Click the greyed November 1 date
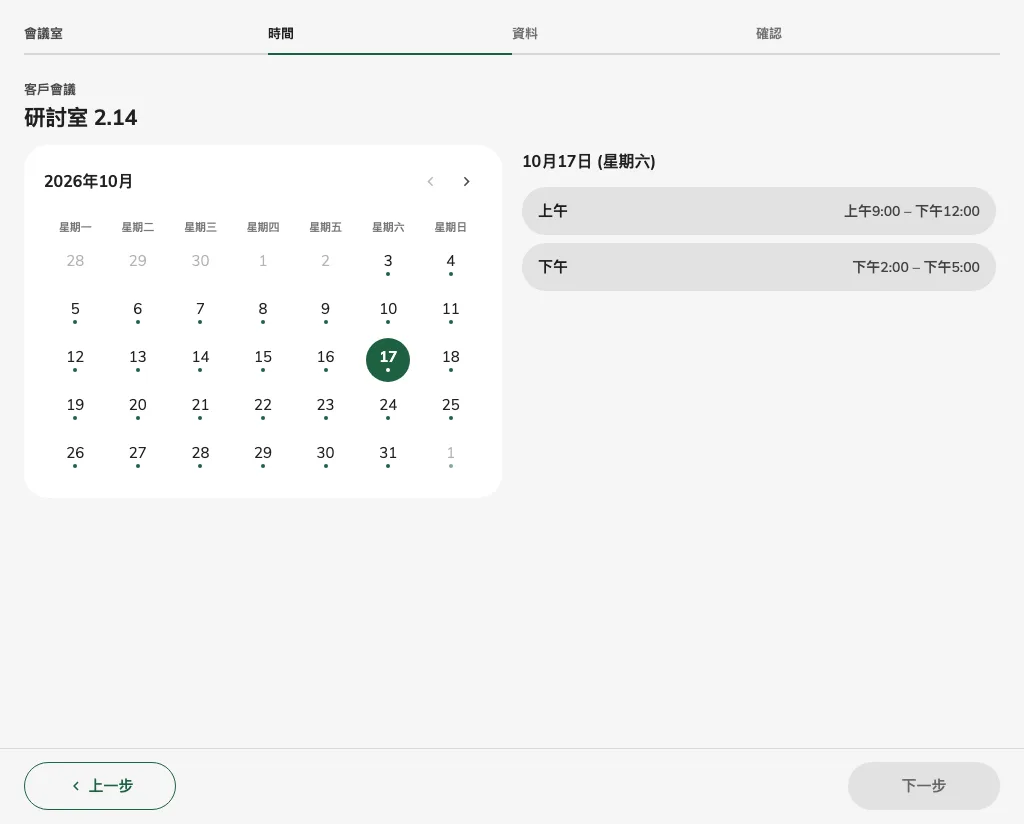The width and height of the screenshot is (1024, 824). point(451,456)
